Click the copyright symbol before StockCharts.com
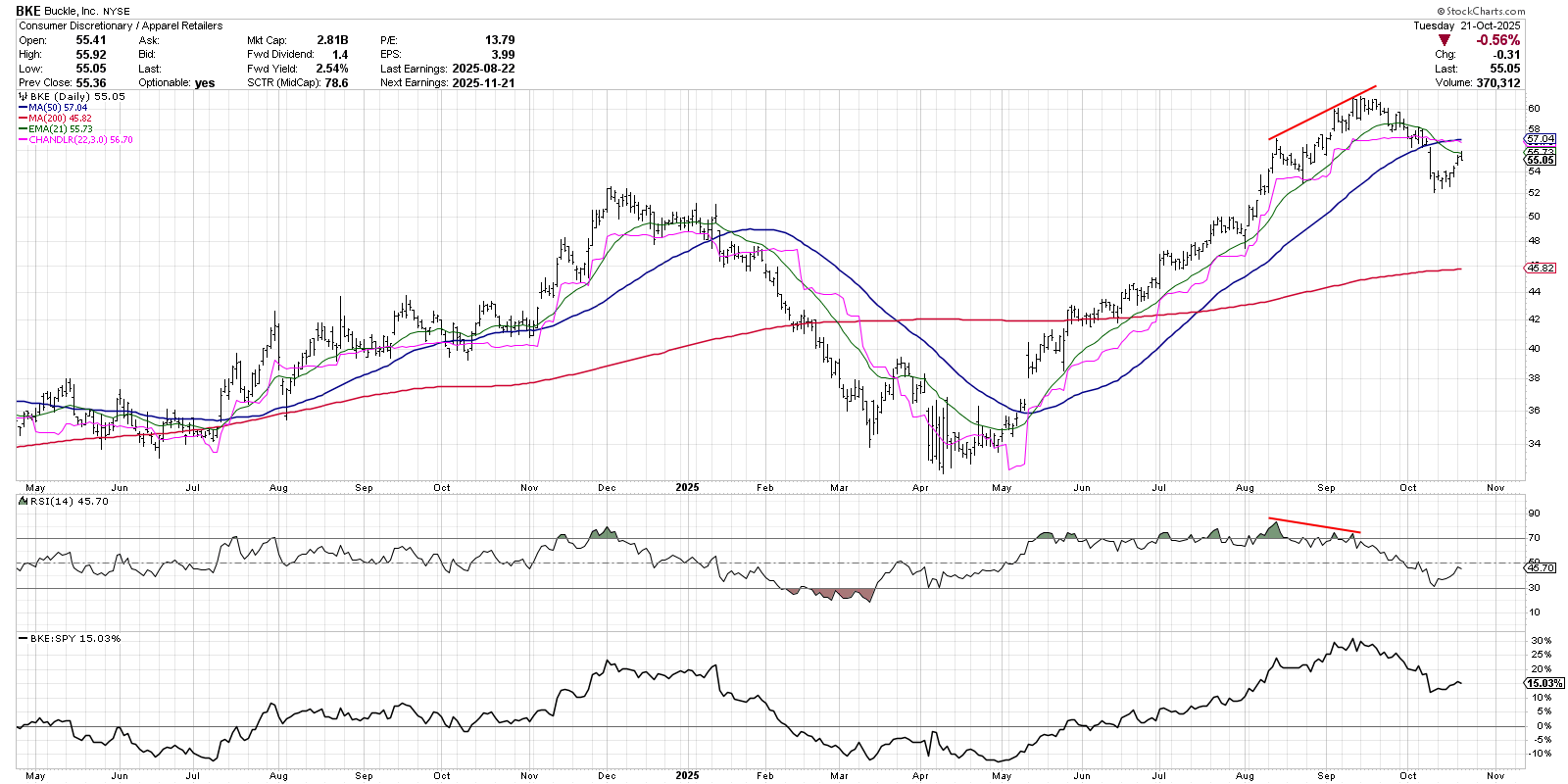The height and width of the screenshot is (784, 1568). click(1441, 12)
